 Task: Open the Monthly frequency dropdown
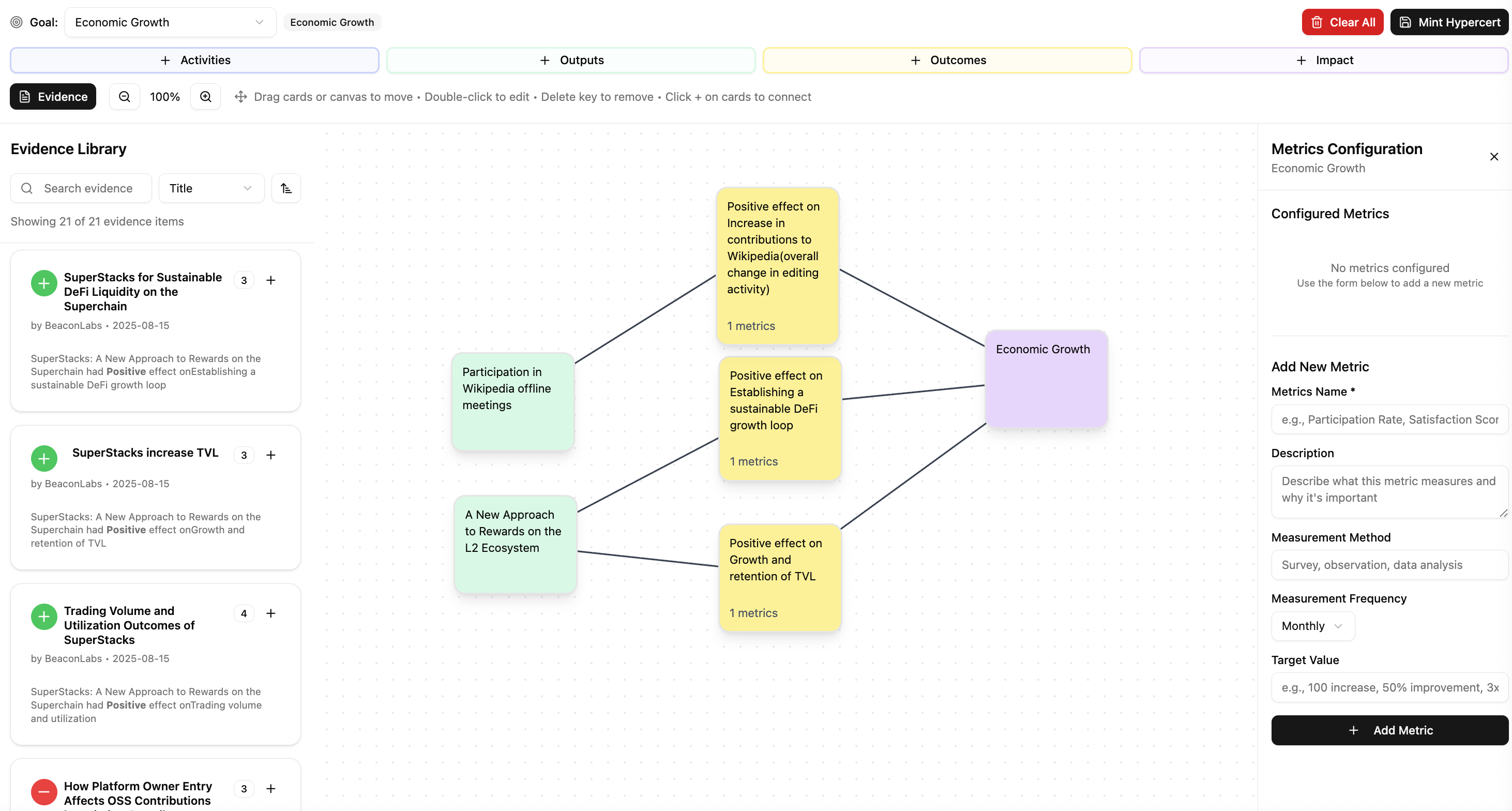pyautogui.click(x=1312, y=626)
